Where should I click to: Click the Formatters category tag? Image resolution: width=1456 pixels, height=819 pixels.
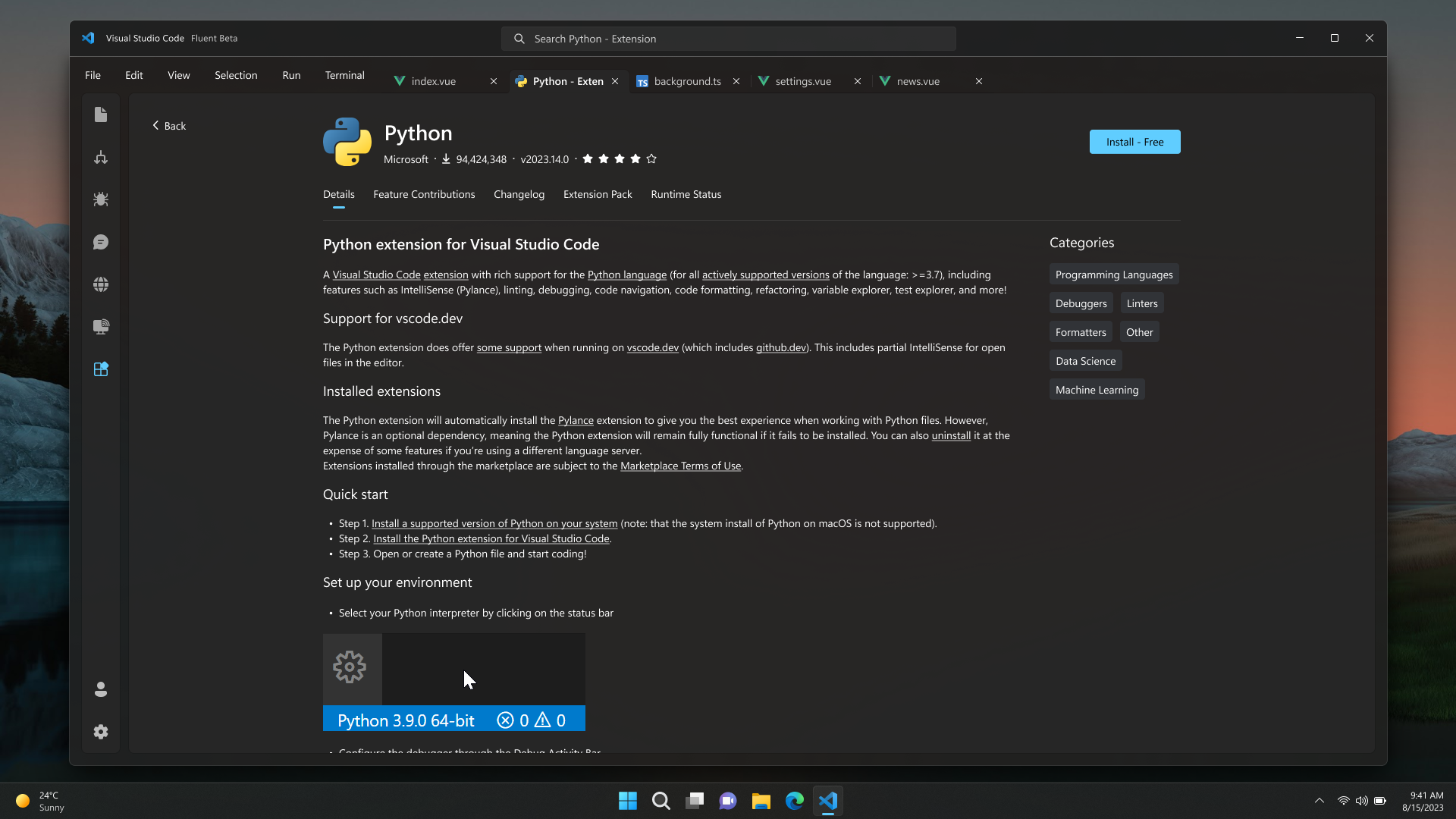[x=1081, y=332]
